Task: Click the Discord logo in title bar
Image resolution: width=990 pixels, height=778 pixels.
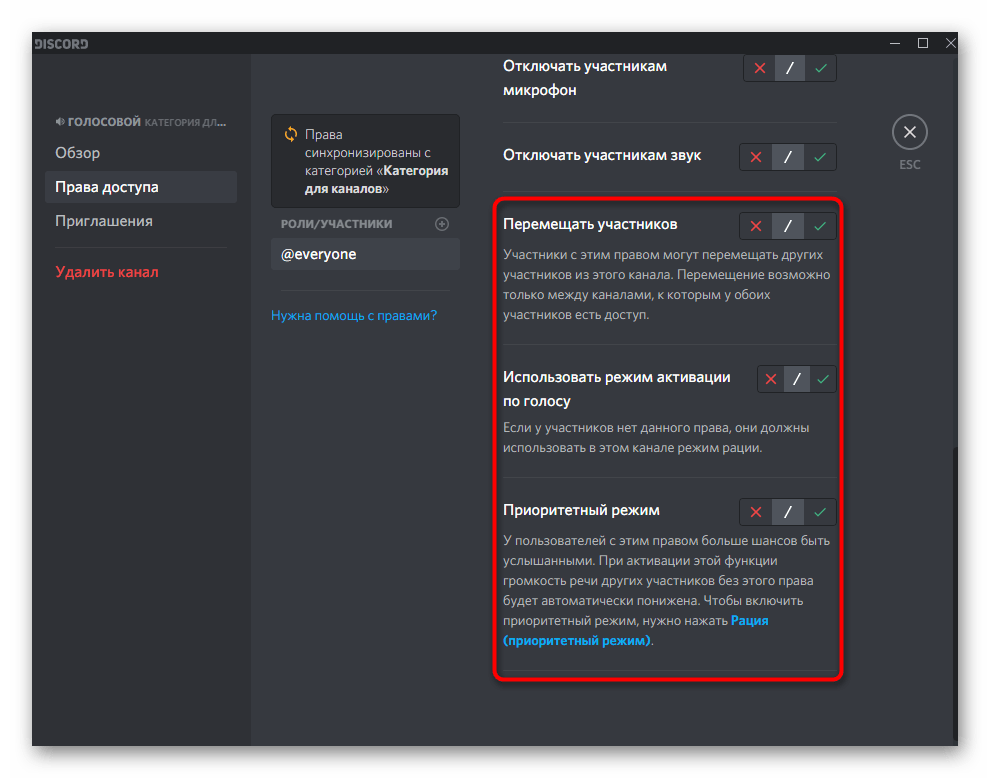Action: tap(61, 44)
